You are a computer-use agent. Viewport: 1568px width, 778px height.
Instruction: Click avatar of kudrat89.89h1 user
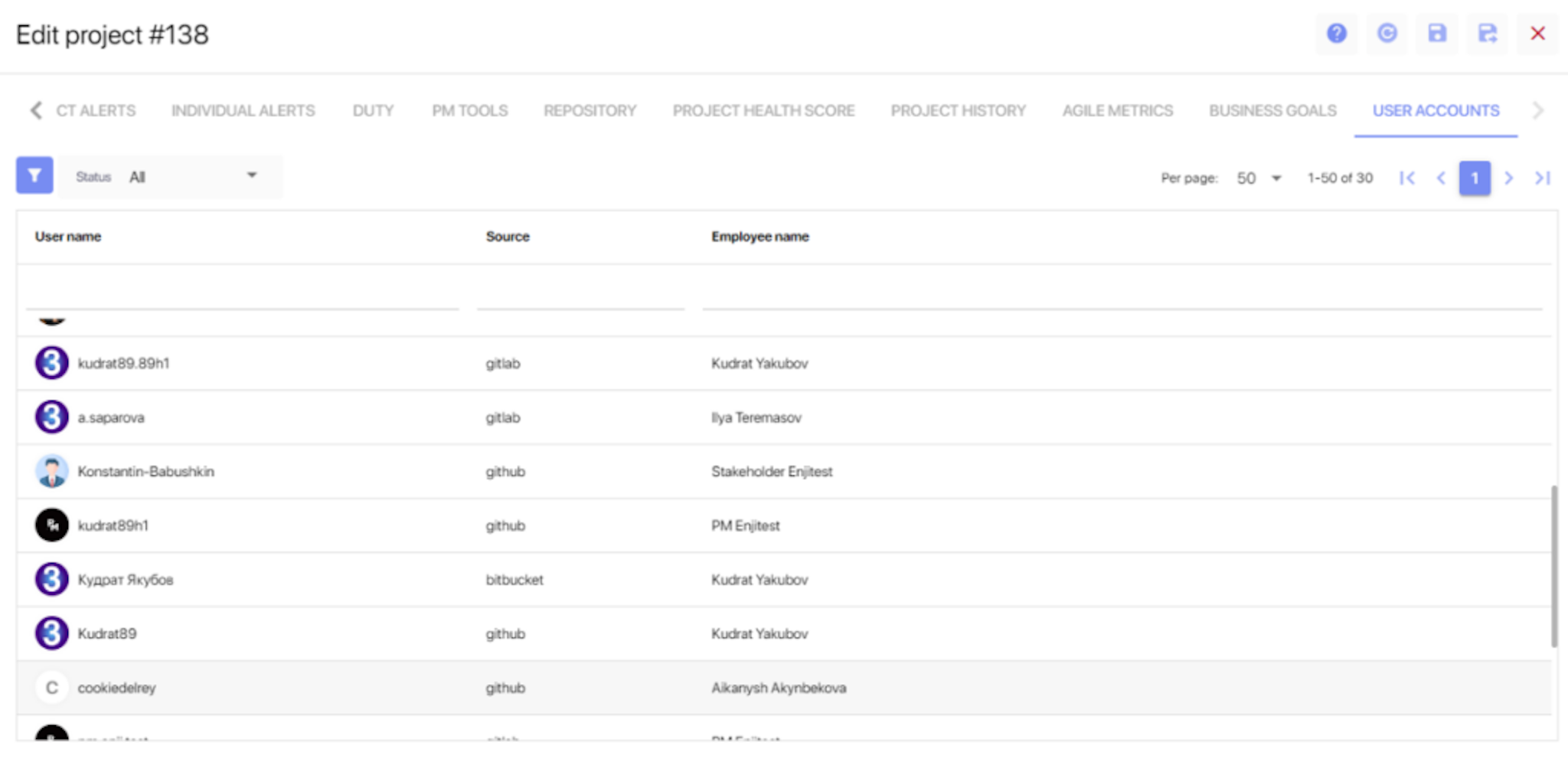(x=52, y=363)
